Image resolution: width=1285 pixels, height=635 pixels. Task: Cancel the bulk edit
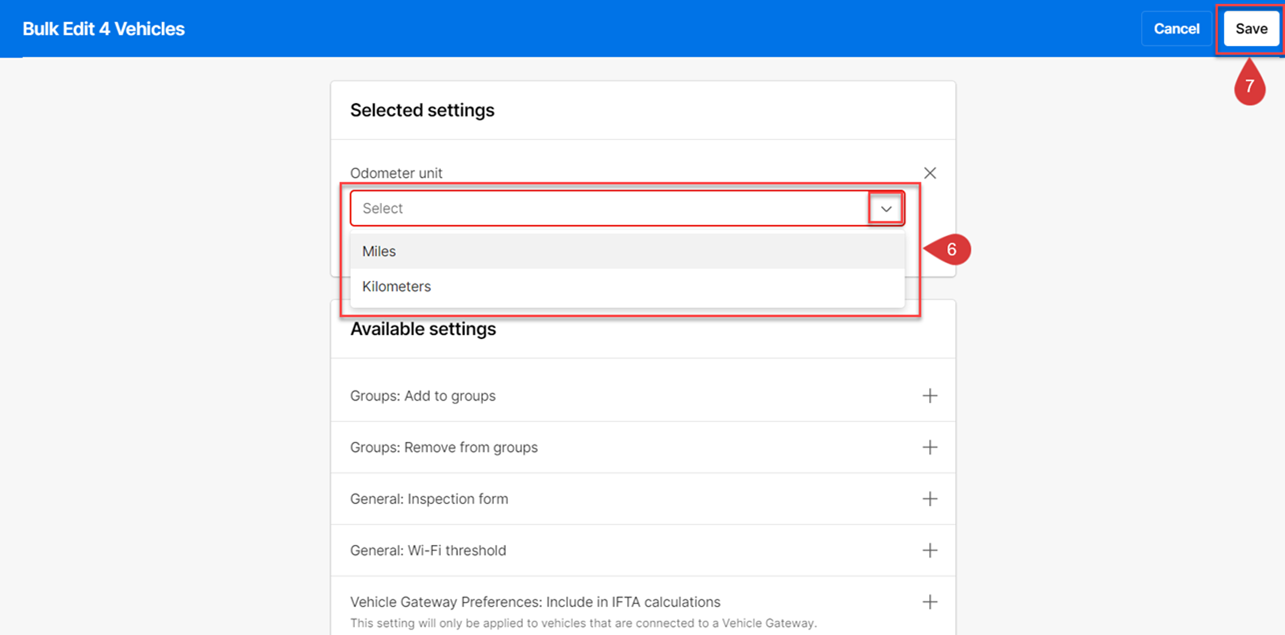click(1176, 29)
